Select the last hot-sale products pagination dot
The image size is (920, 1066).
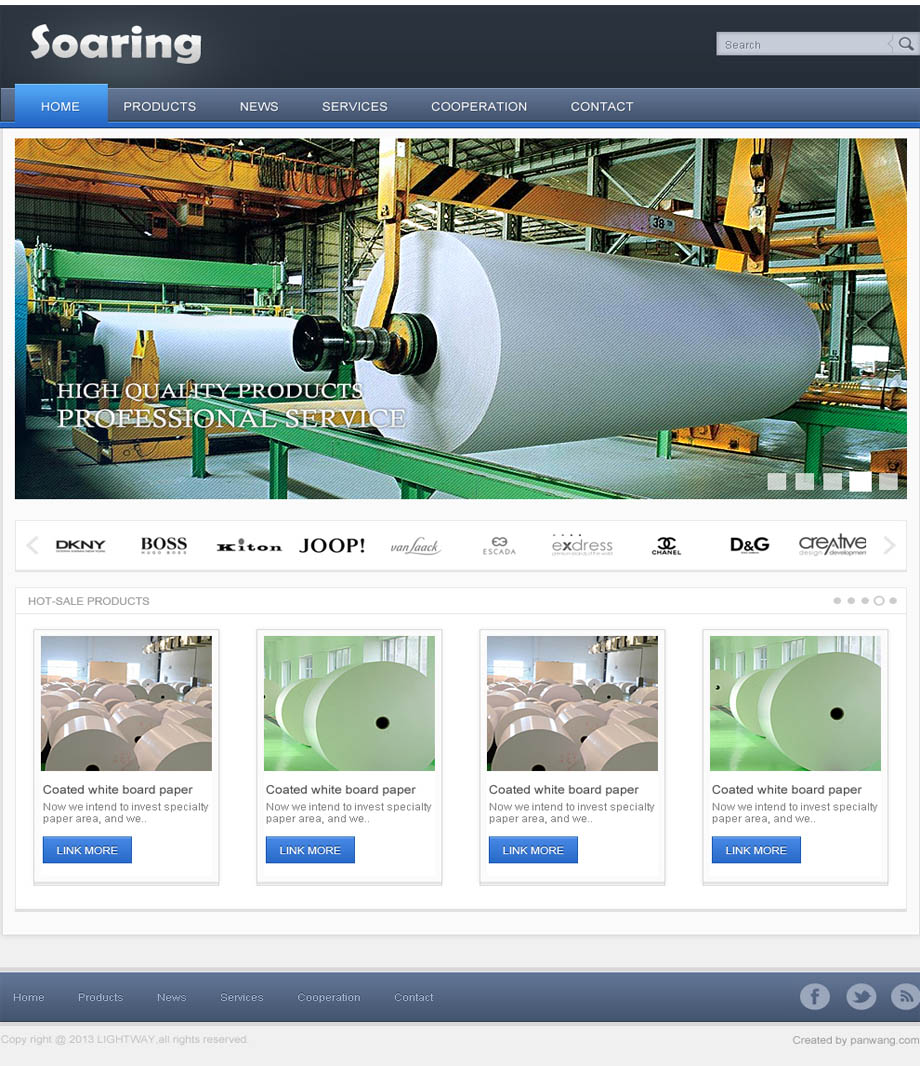[x=893, y=601]
